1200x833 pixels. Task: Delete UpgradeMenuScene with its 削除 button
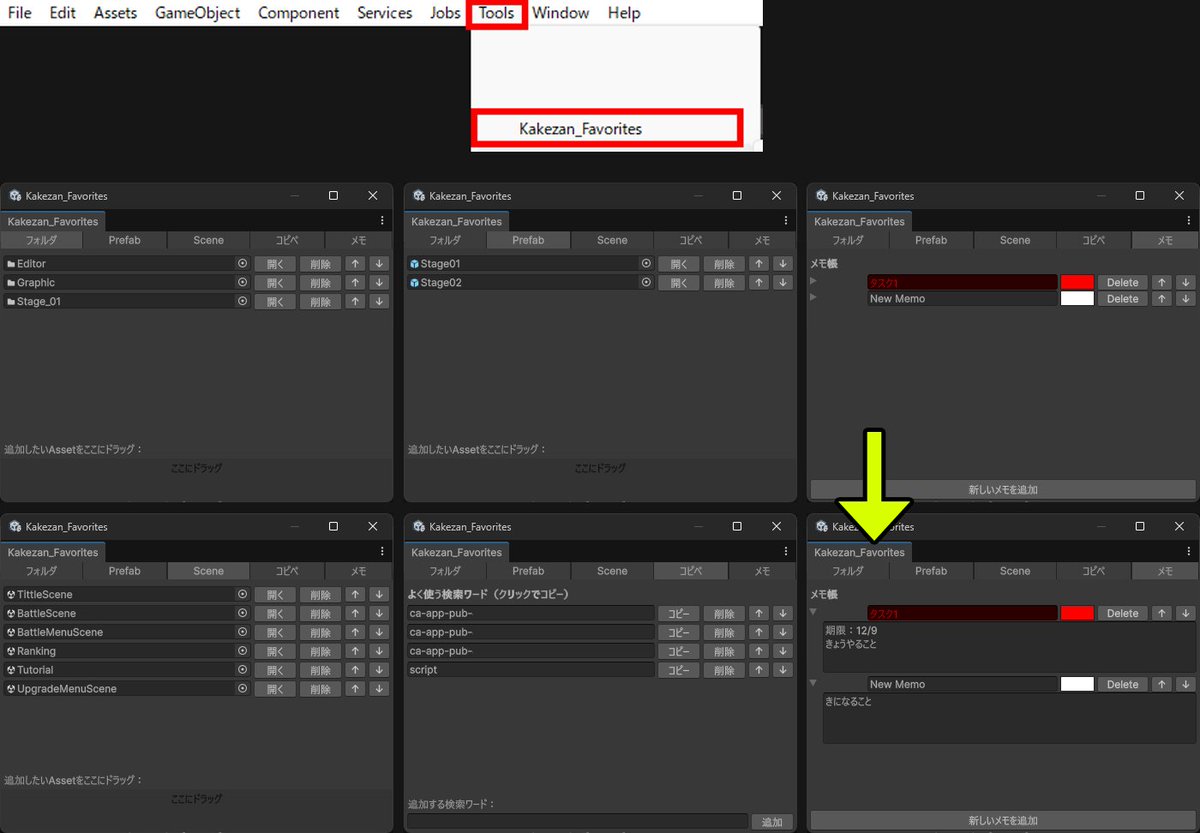tap(320, 689)
